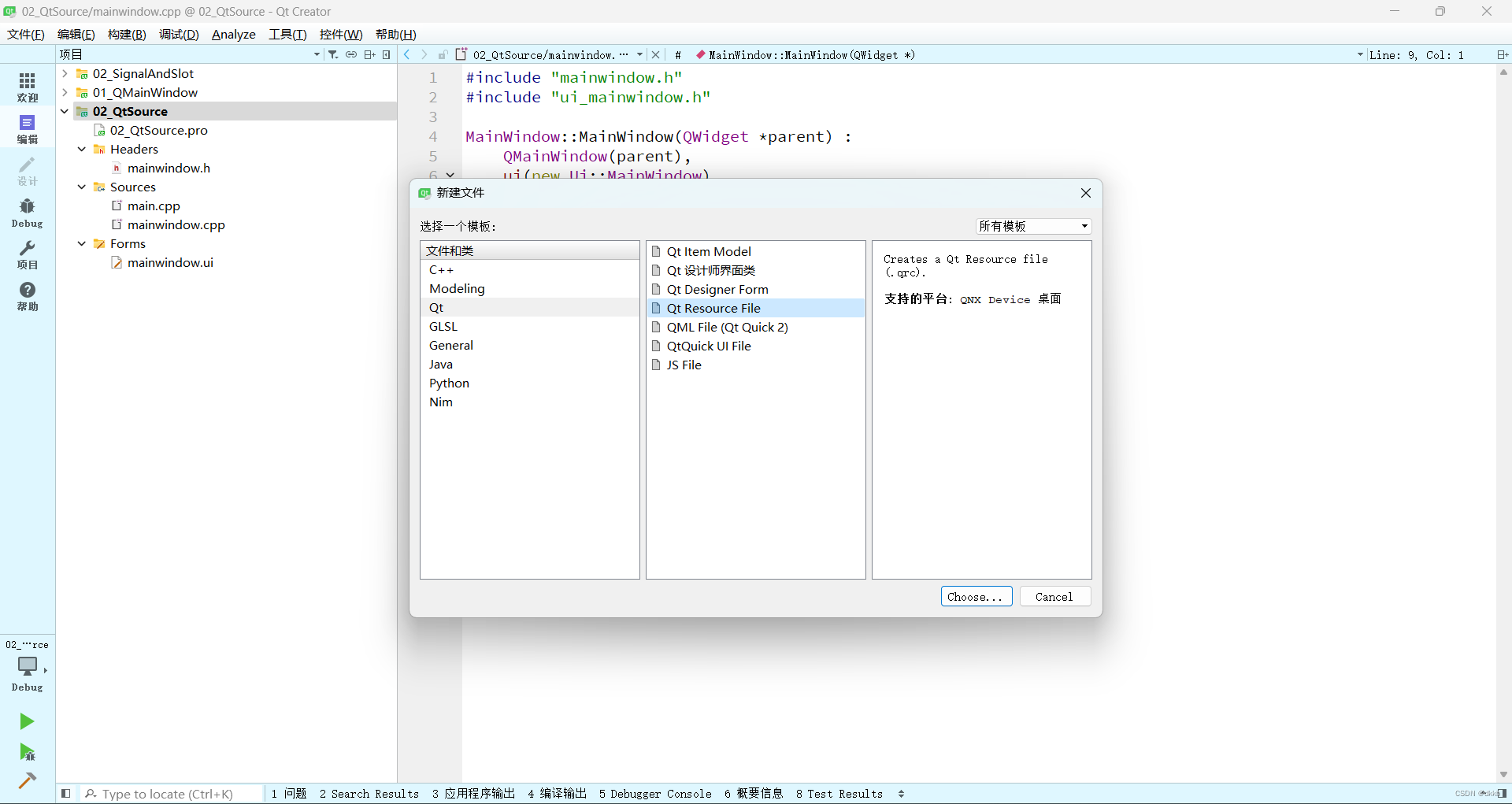This screenshot has width=1512, height=804.
Task: Close the mainwindow.cpp document with X
Action: [655, 54]
